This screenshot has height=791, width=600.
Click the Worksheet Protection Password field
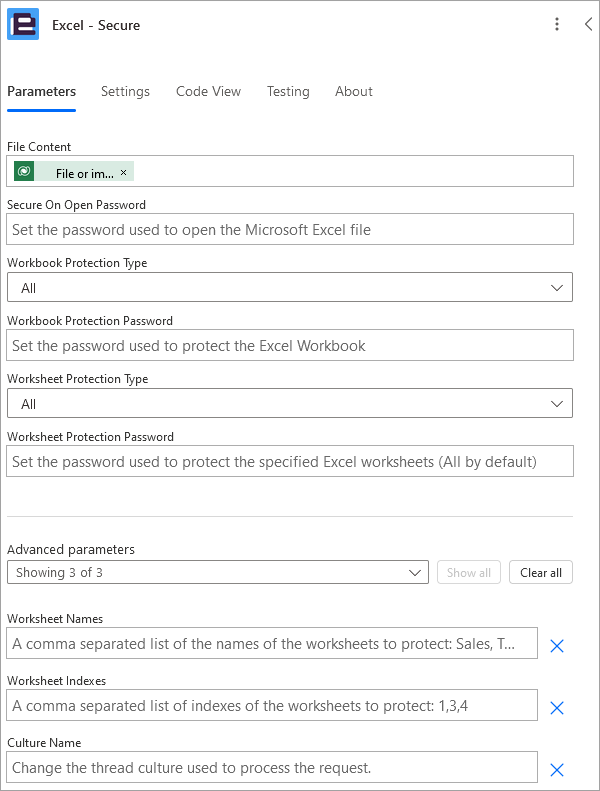[290, 462]
